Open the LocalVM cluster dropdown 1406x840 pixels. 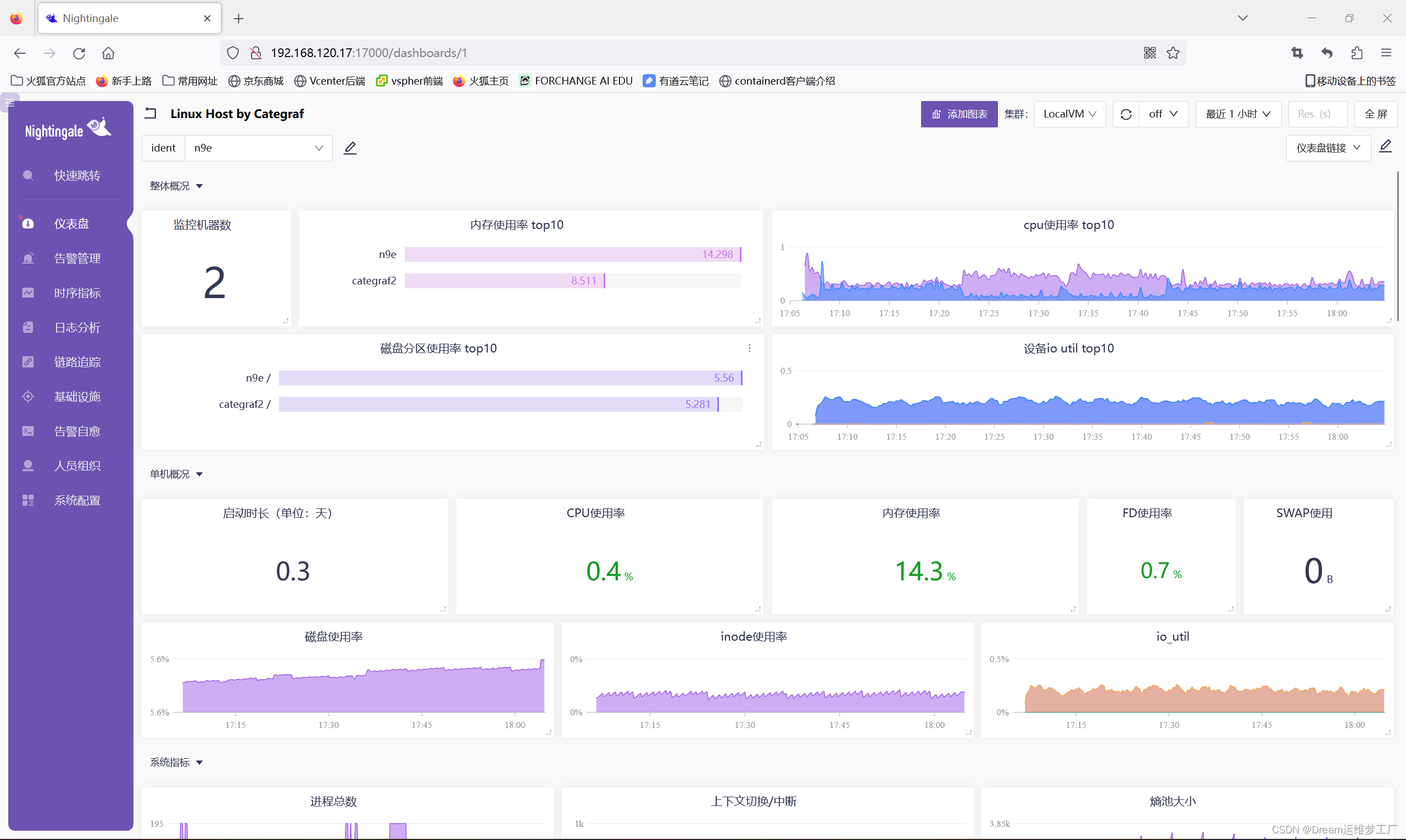(1069, 114)
